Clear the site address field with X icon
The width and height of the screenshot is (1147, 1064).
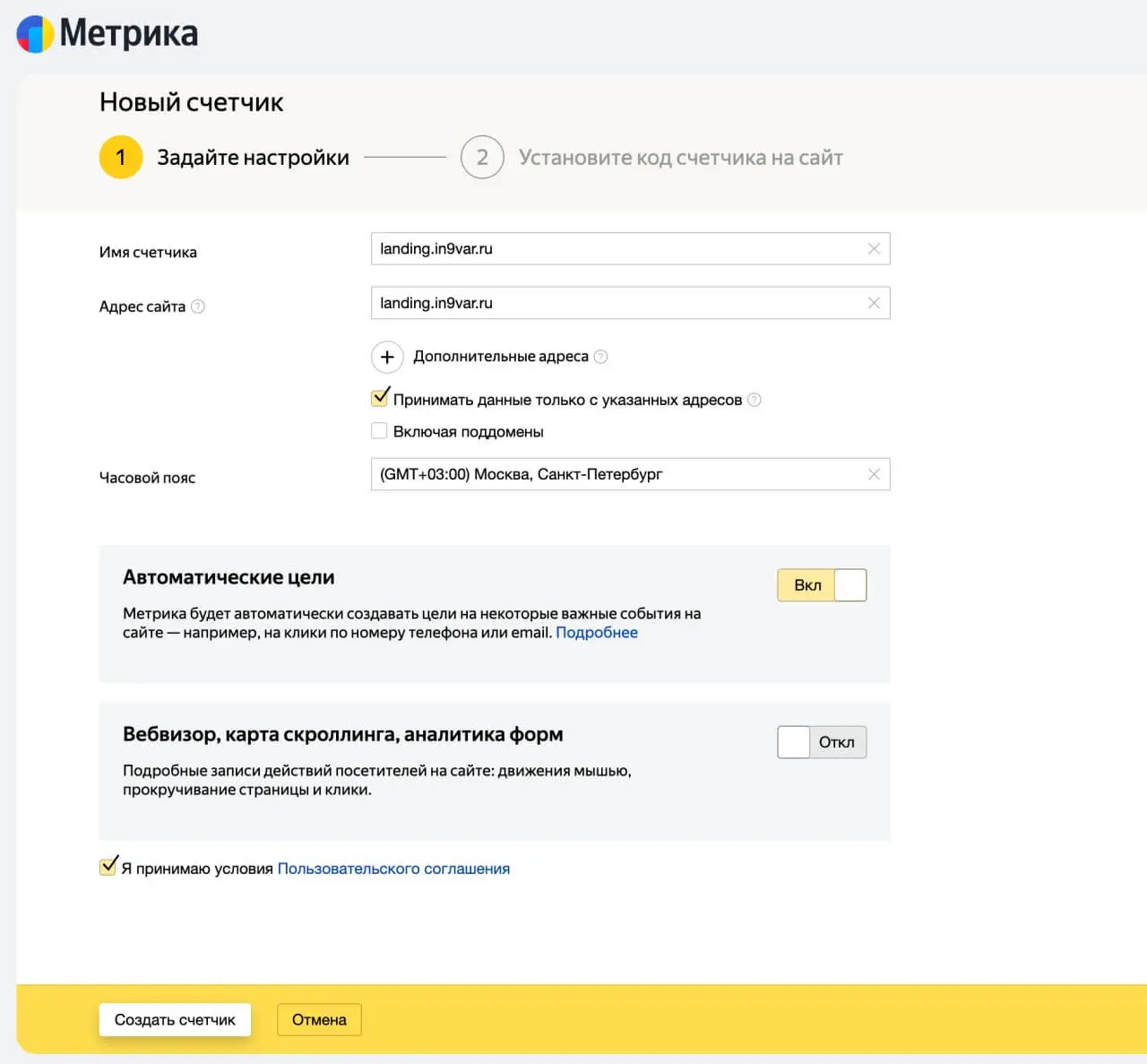(x=874, y=303)
